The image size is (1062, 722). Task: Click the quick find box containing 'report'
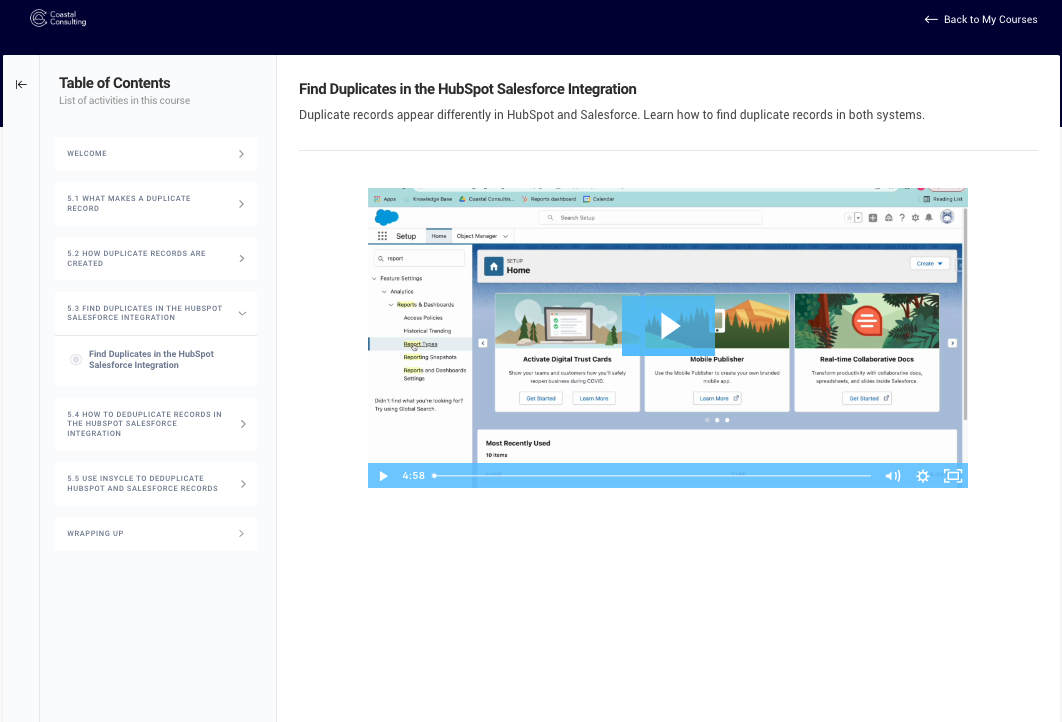pyautogui.click(x=419, y=259)
